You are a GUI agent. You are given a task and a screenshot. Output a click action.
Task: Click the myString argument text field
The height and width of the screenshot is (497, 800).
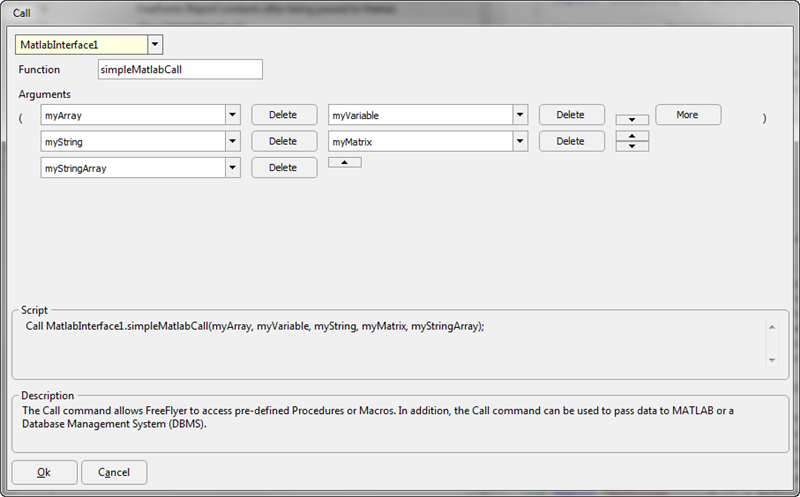(x=133, y=142)
